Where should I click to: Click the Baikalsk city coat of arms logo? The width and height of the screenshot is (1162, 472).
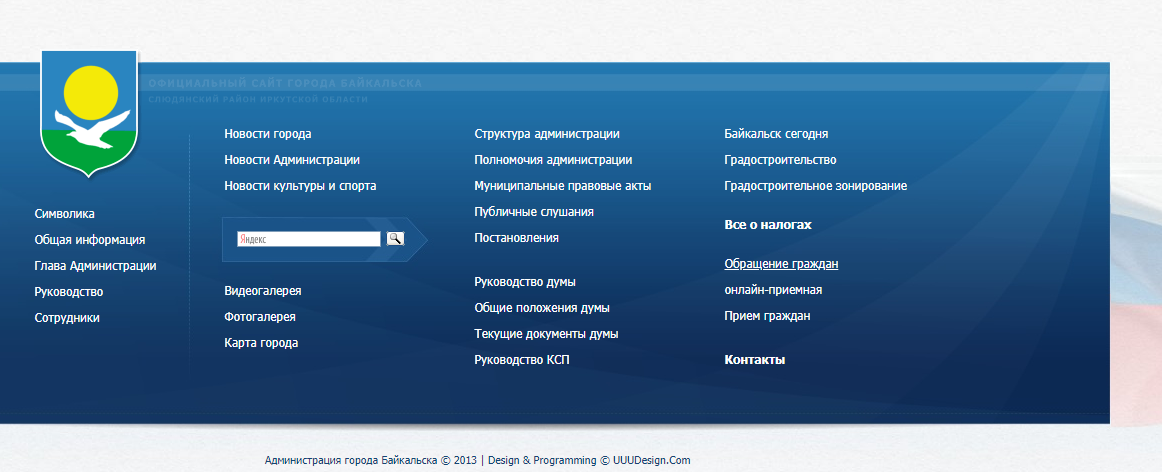click(89, 115)
